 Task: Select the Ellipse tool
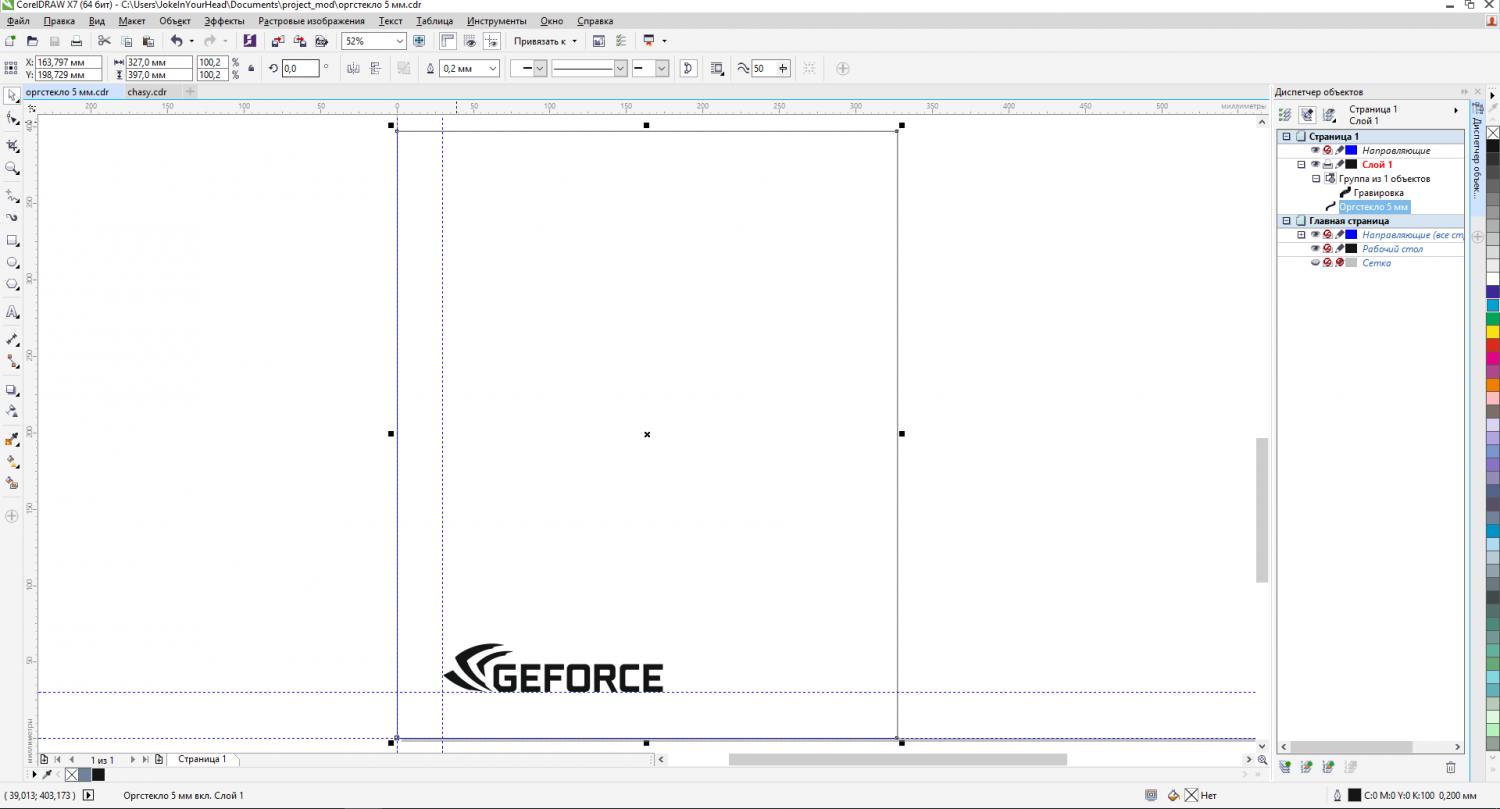pyautogui.click(x=12, y=262)
